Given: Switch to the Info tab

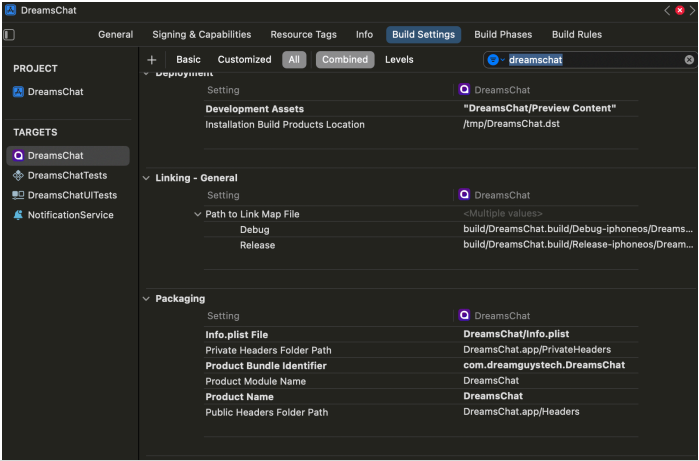Looking at the screenshot, I should pyautogui.click(x=364, y=35).
